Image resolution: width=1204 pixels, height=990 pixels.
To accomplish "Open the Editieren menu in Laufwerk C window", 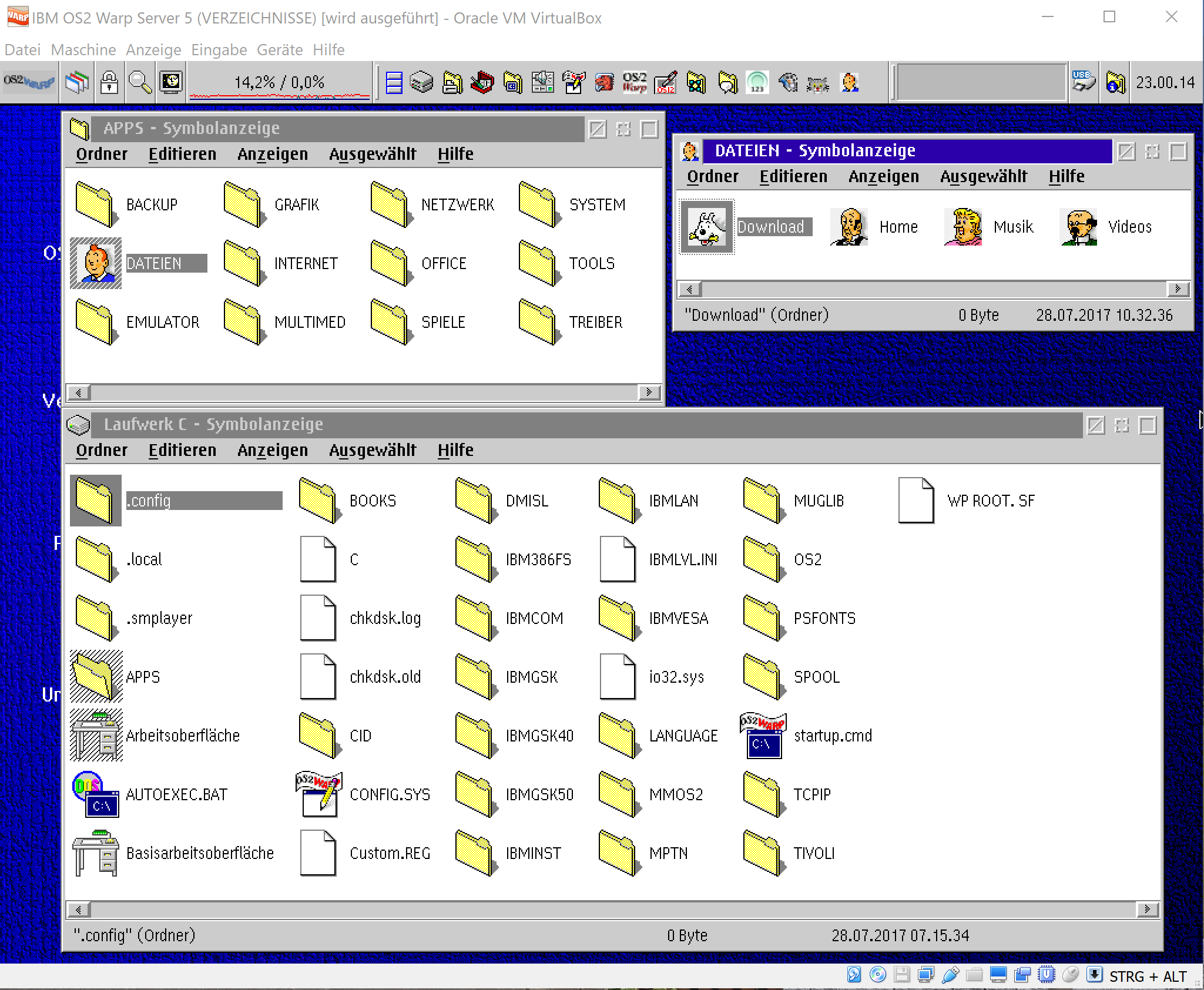I will point(182,450).
